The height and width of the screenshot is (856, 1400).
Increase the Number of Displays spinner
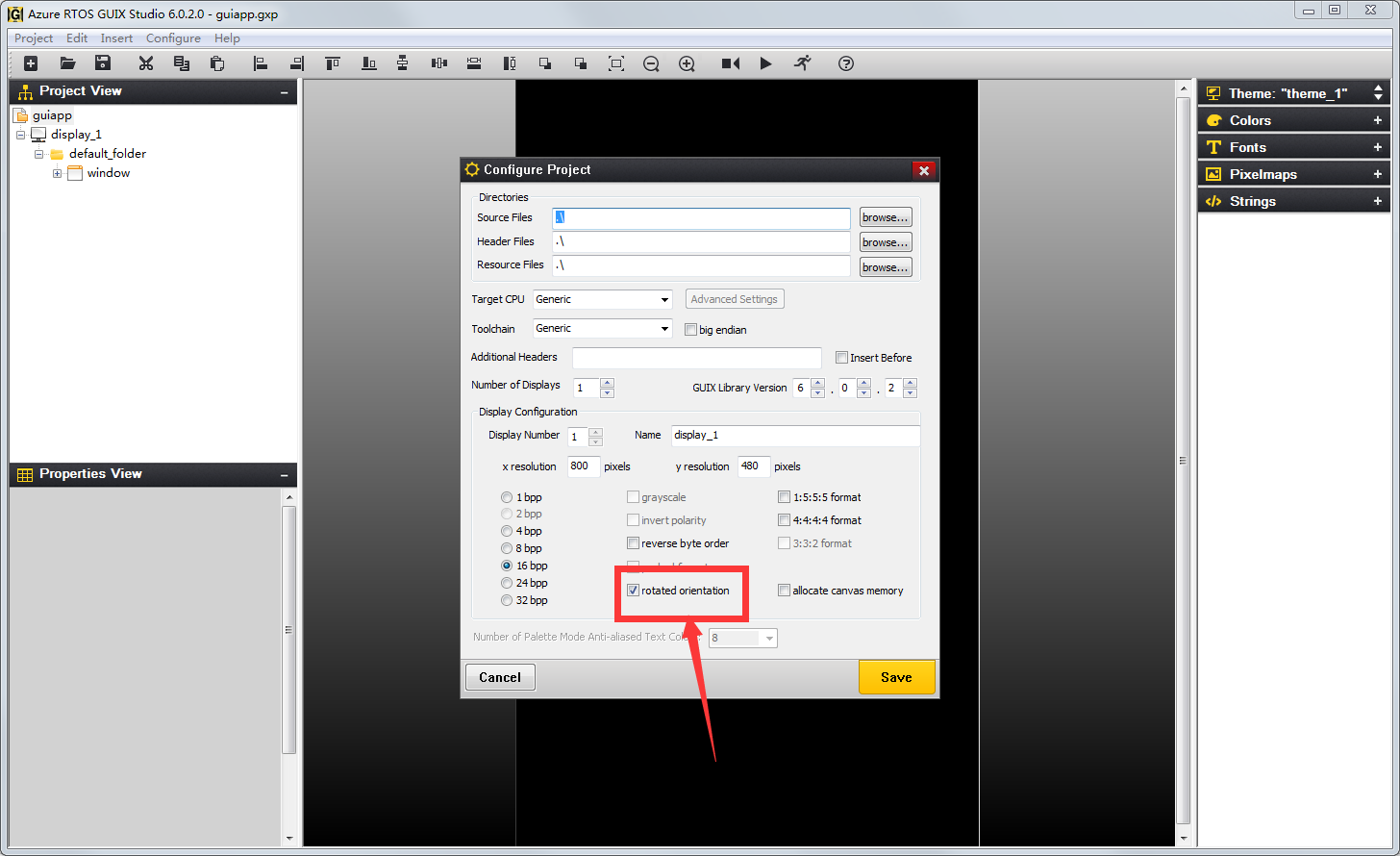coord(607,383)
